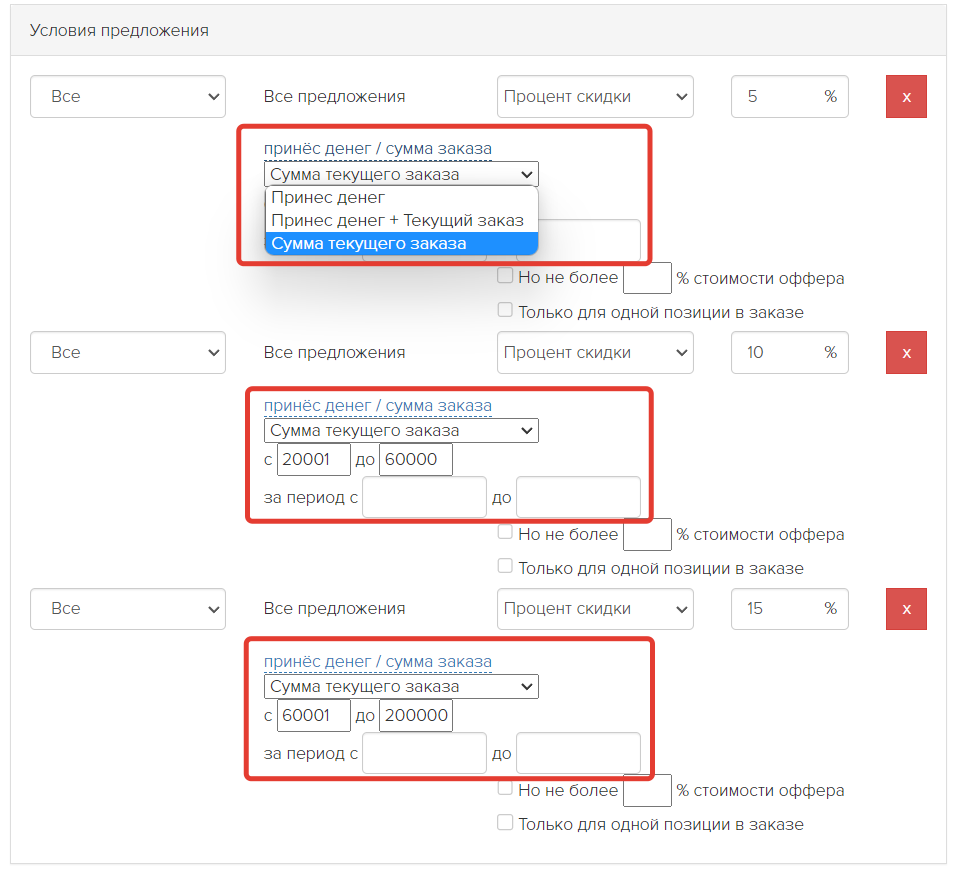Delete the 5% discount condition row
Screen dimensions: 956x873
(906, 96)
